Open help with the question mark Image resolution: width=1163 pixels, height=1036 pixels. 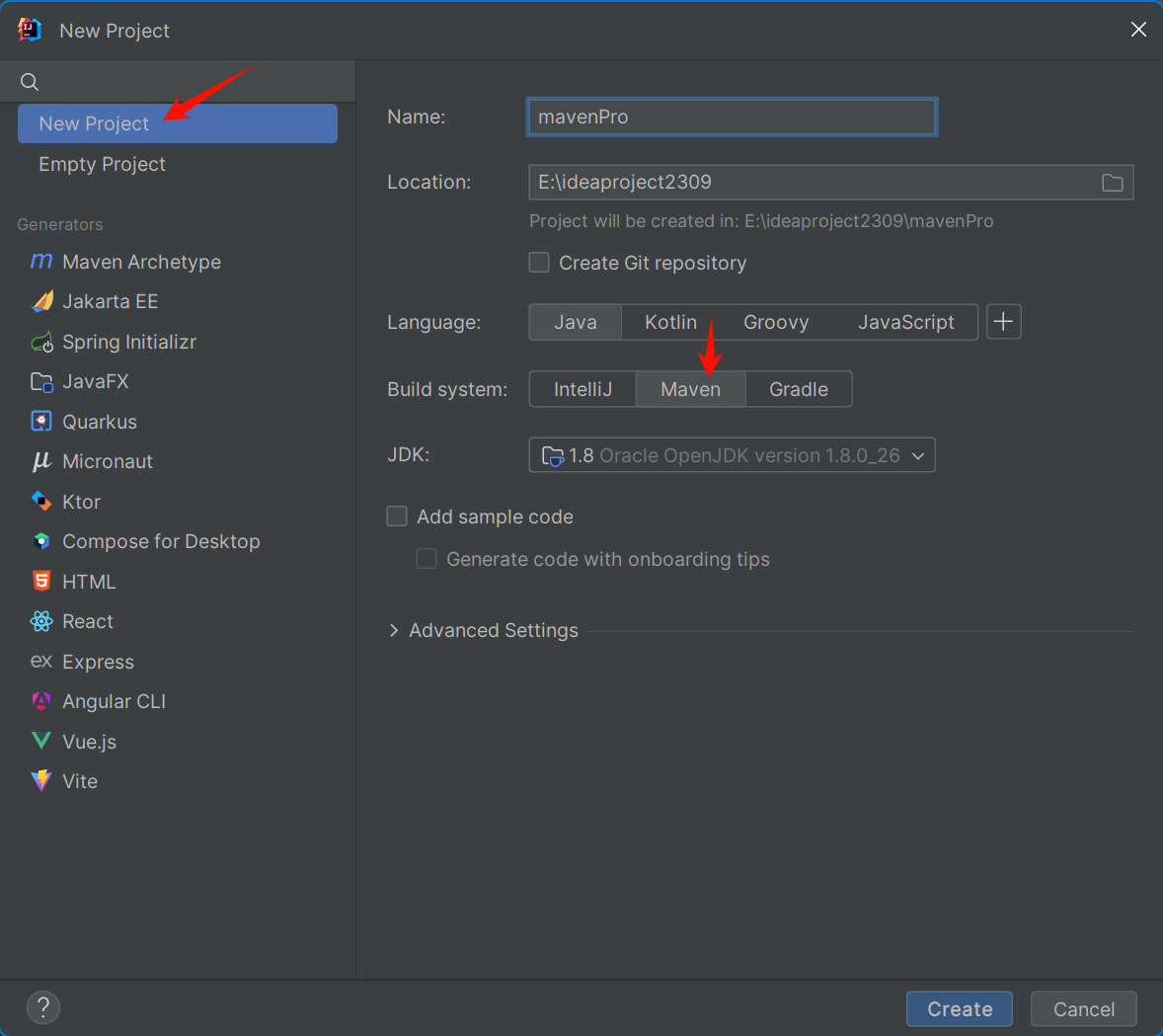43,1007
